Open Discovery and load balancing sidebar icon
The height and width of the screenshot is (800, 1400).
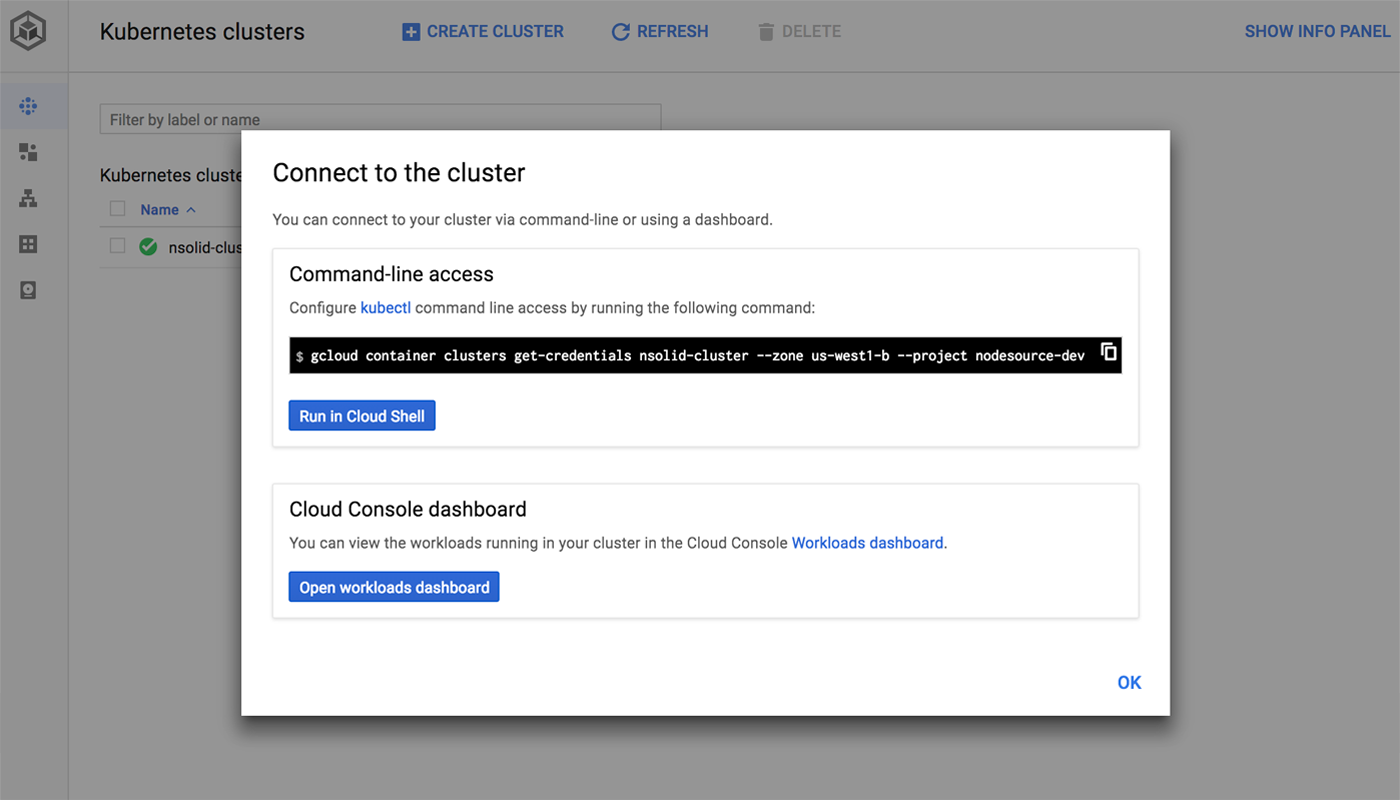coord(28,198)
